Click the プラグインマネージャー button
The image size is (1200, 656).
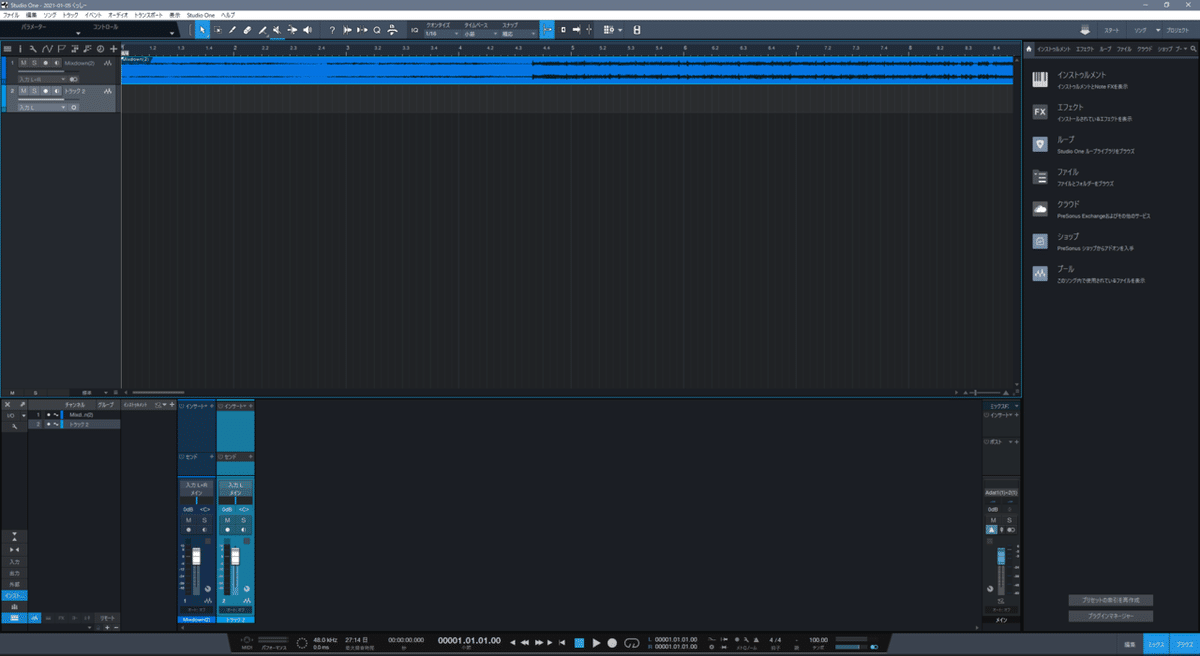coord(1111,616)
